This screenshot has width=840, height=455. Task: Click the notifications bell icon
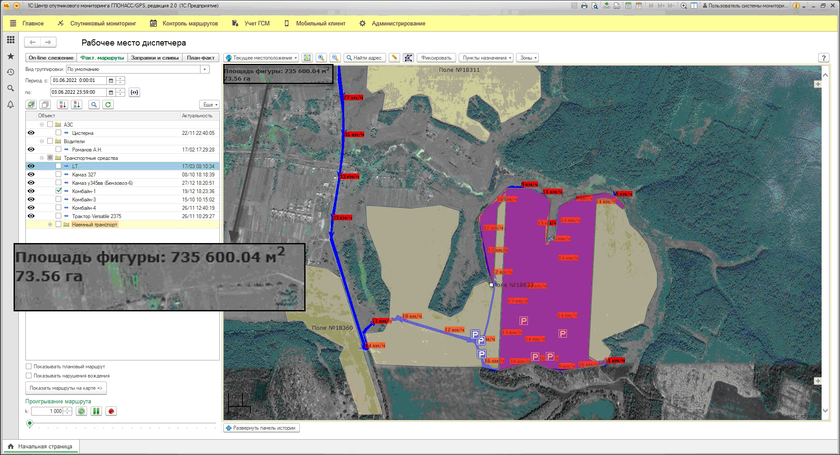click(10, 104)
